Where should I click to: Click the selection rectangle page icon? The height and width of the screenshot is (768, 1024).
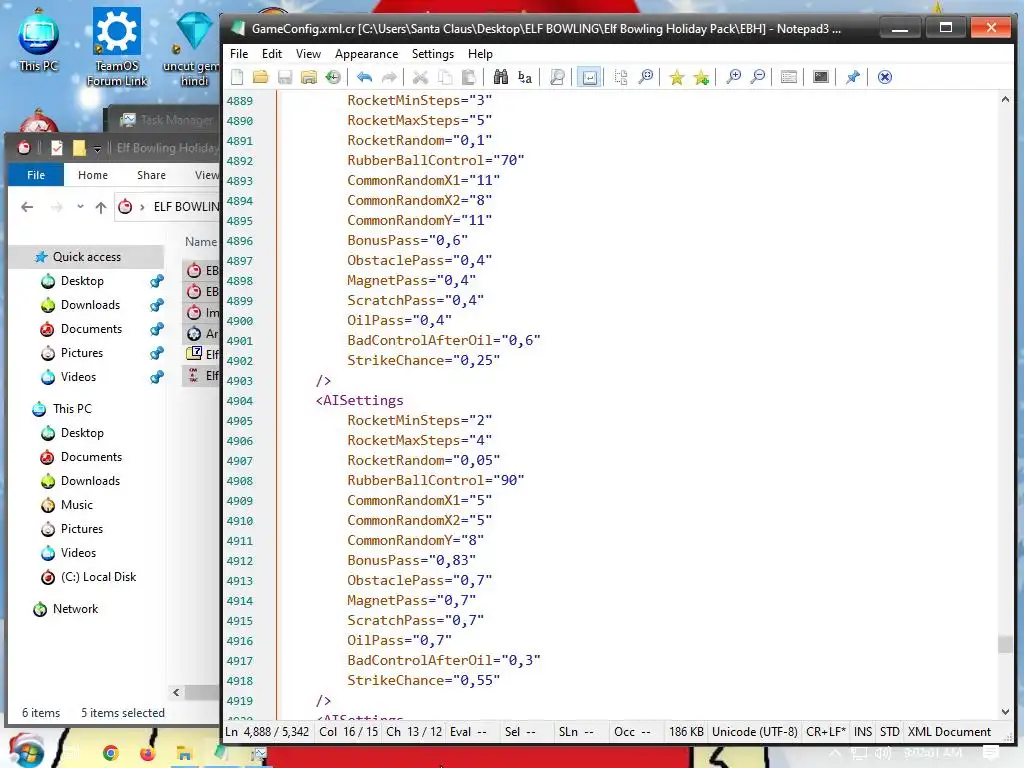pos(620,77)
